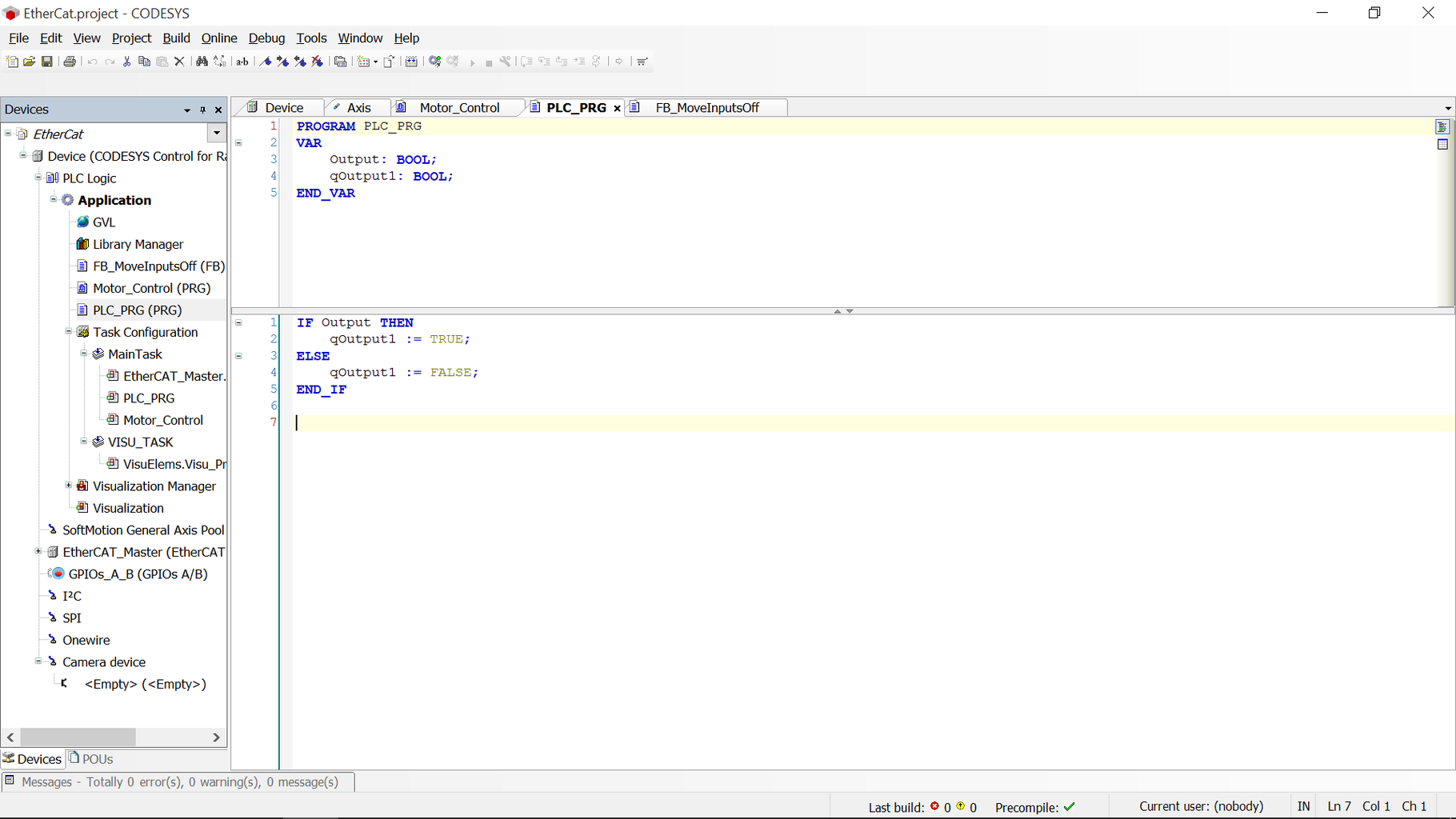Open the Find toolbar icon
This screenshot has width=1456, height=819.
202,61
